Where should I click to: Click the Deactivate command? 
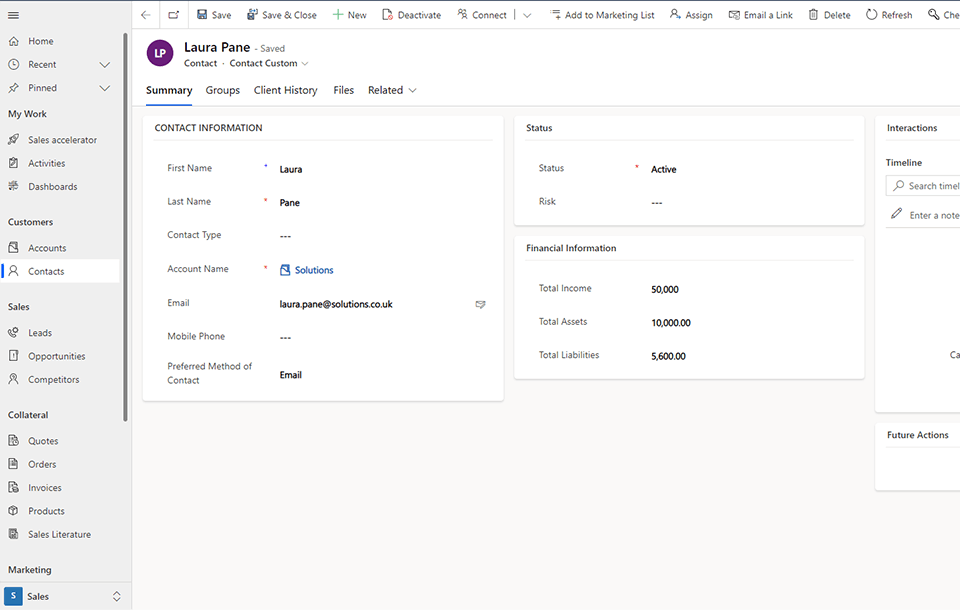click(x=411, y=15)
